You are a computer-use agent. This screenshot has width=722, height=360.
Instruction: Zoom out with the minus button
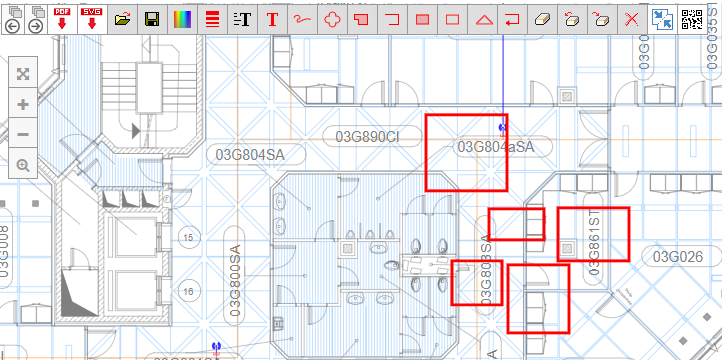click(23, 134)
